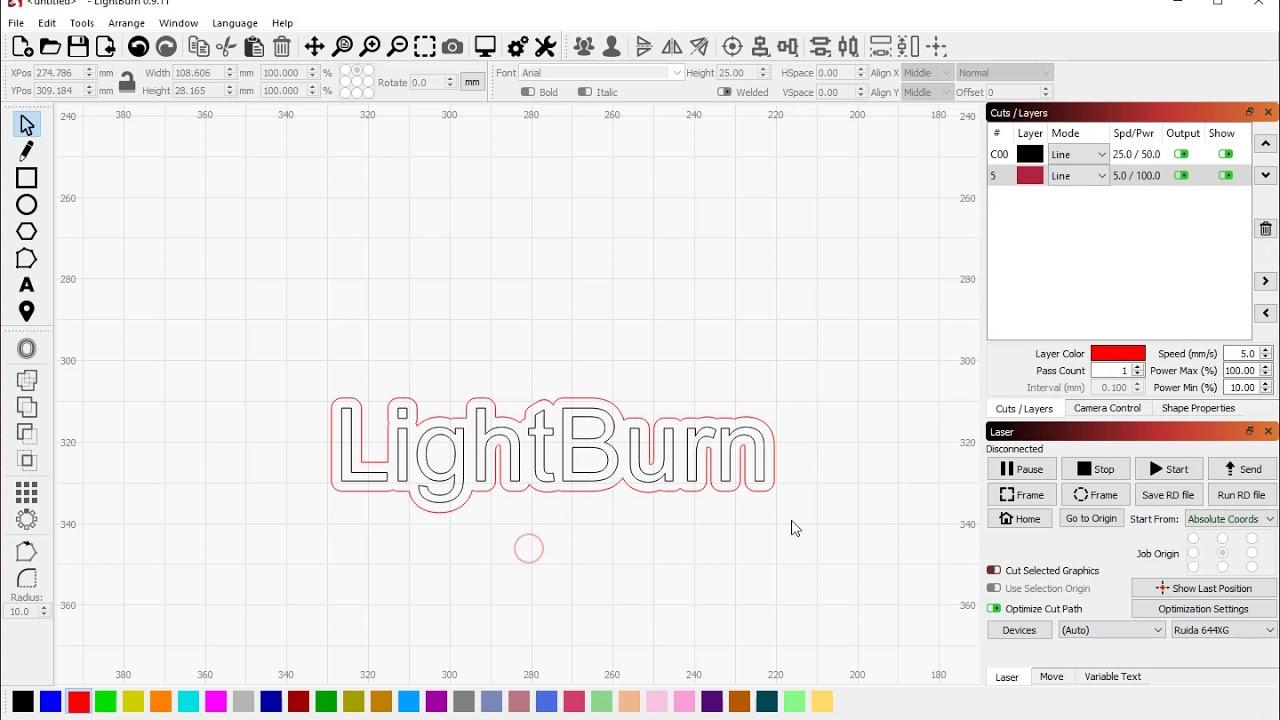Click the Devices button
This screenshot has height=720, width=1280.
point(1020,630)
